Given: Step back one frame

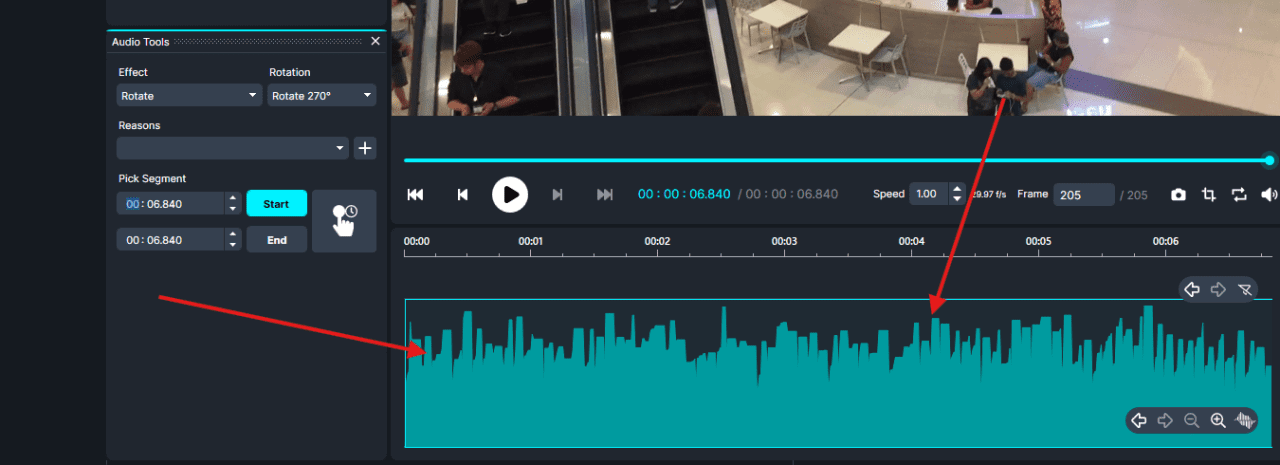Looking at the screenshot, I should (462, 194).
